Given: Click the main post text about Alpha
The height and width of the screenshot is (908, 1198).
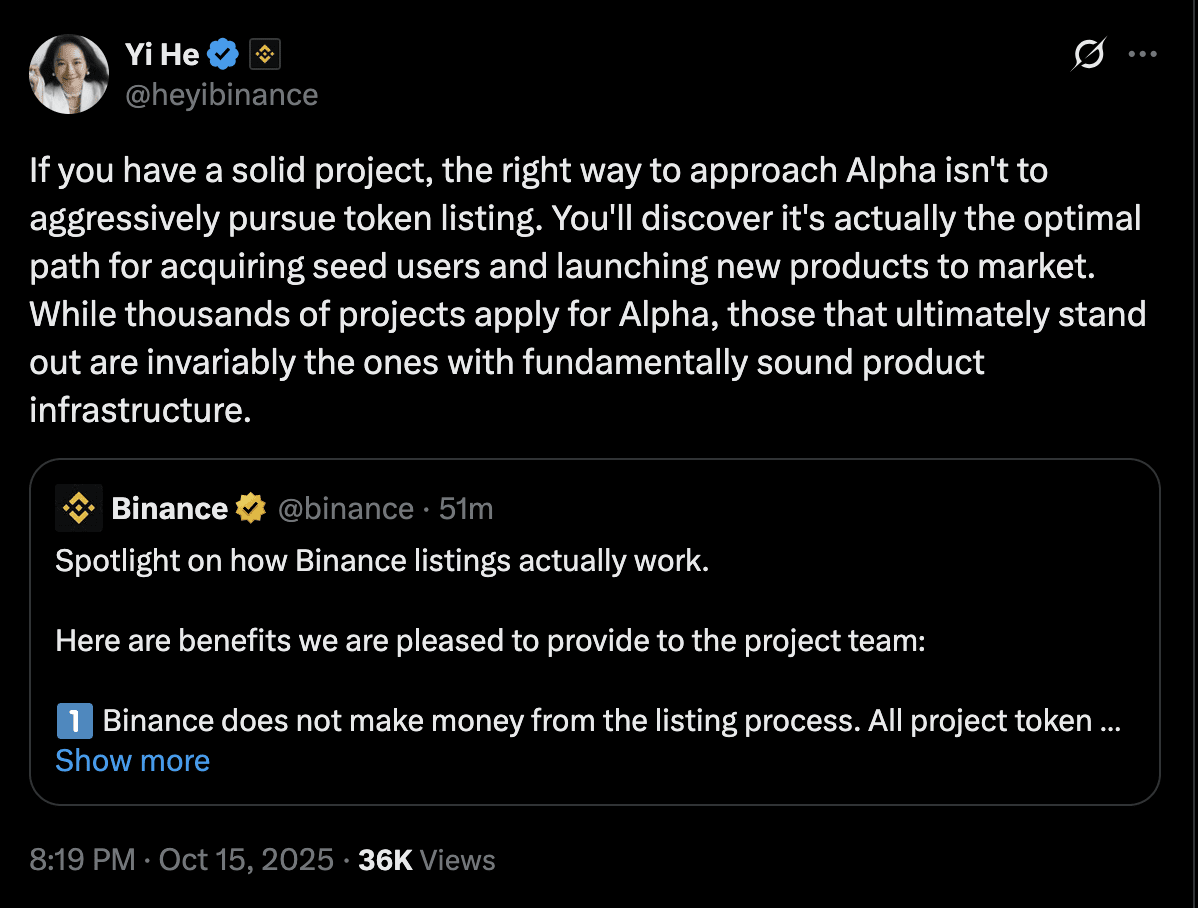Looking at the screenshot, I should [x=588, y=290].
